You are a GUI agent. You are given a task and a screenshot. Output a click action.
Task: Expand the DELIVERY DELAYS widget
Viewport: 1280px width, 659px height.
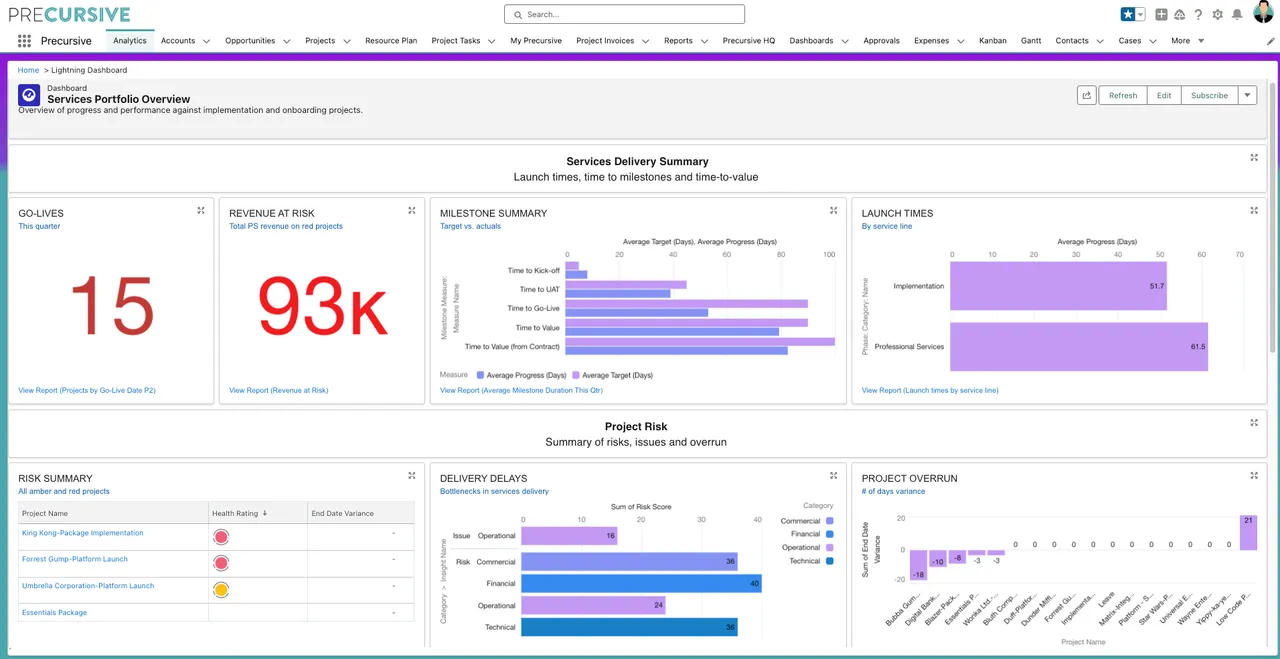[x=833, y=475]
